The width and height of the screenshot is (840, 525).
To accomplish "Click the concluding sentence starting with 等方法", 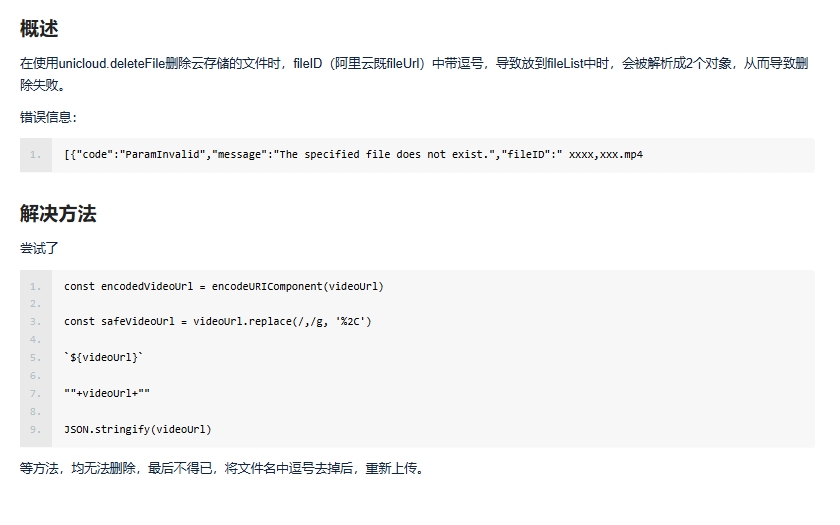I will tap(223, 468).
